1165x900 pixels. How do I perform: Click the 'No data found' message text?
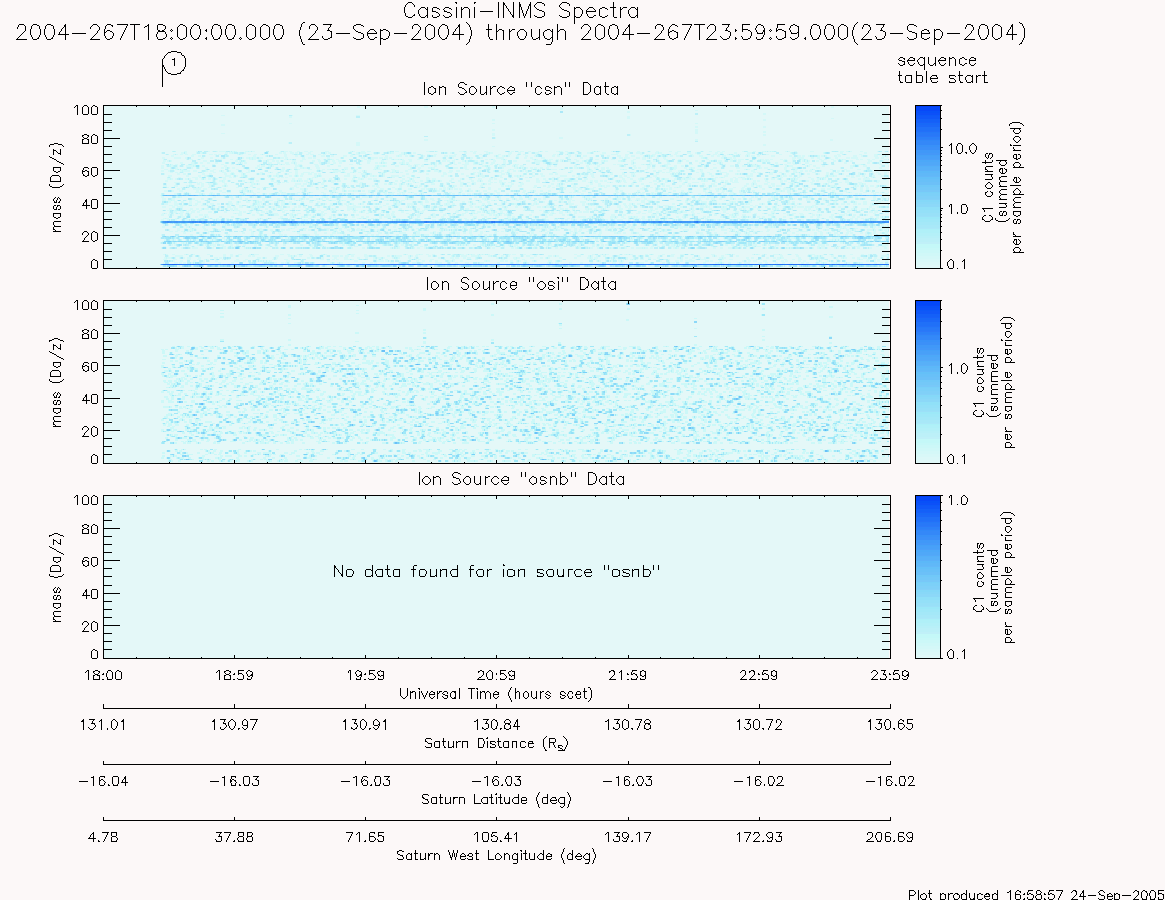496,572
